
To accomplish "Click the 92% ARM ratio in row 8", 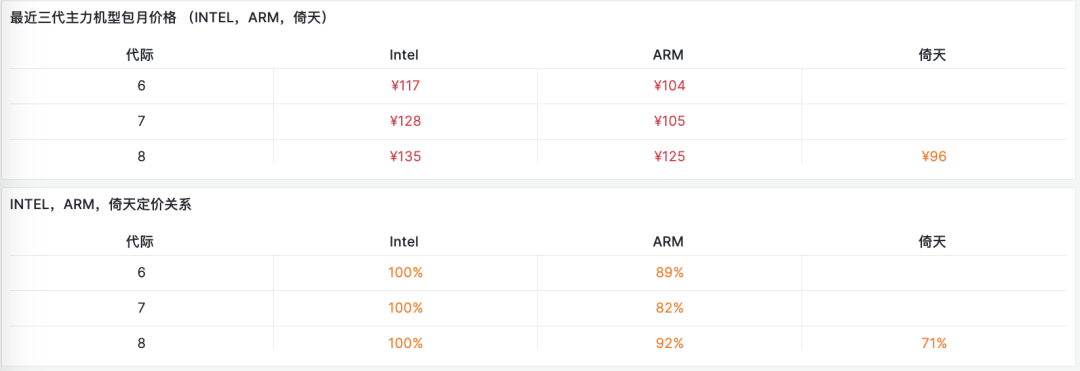I will click(669, 343).
